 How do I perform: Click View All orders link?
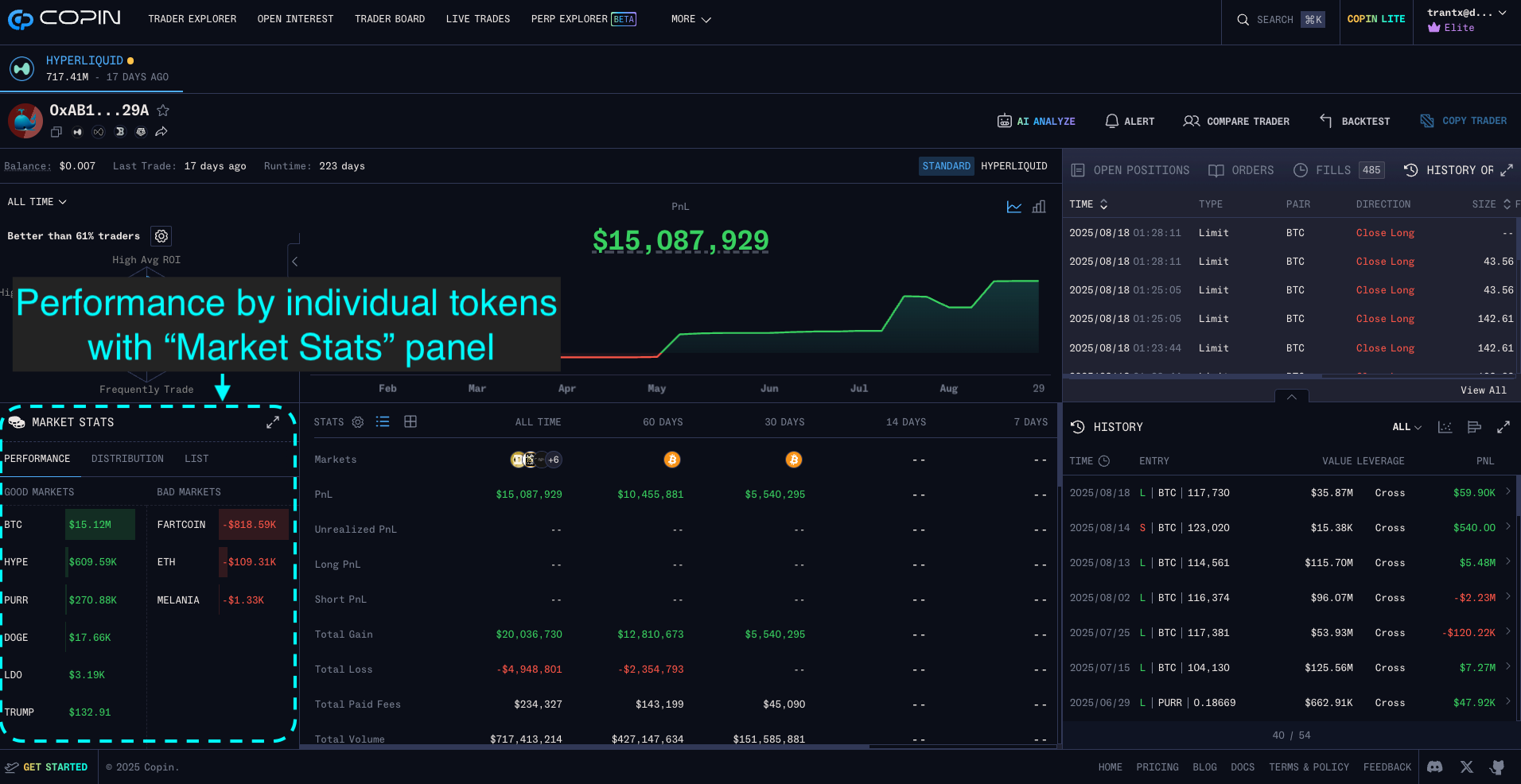point(1484,390)
